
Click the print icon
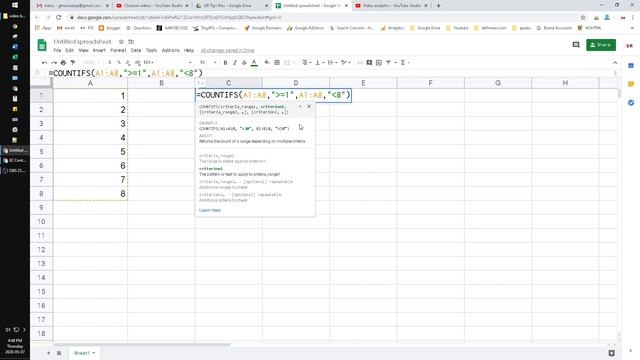(63, 62)
